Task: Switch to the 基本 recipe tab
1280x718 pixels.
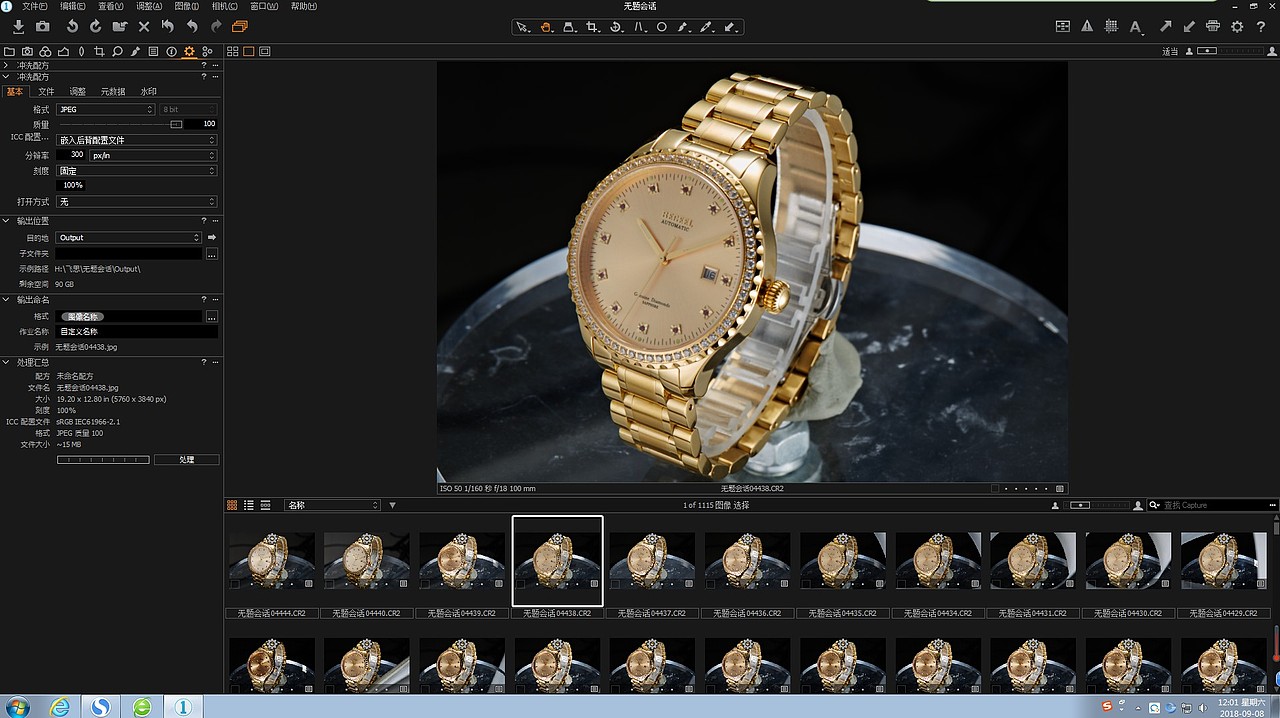Action: [x=14, y=91]
